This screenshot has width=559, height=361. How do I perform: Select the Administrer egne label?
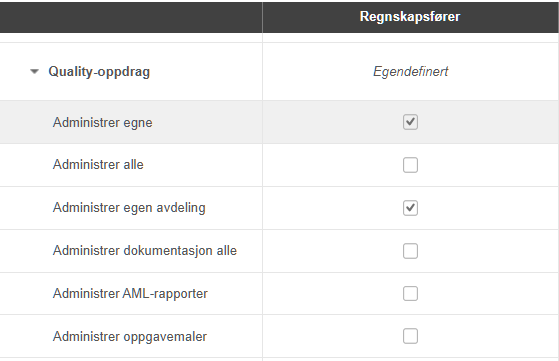click(x=103, y=123)
